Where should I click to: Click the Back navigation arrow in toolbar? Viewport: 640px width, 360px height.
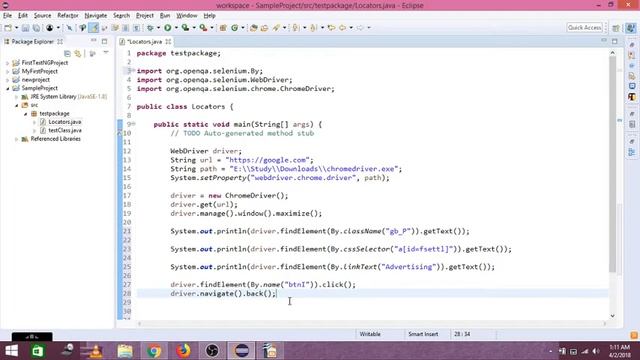[342, 28]
